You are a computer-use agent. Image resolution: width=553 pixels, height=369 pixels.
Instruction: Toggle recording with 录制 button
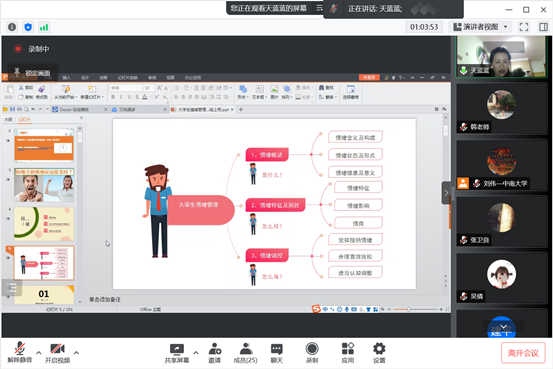pos(312,352)
